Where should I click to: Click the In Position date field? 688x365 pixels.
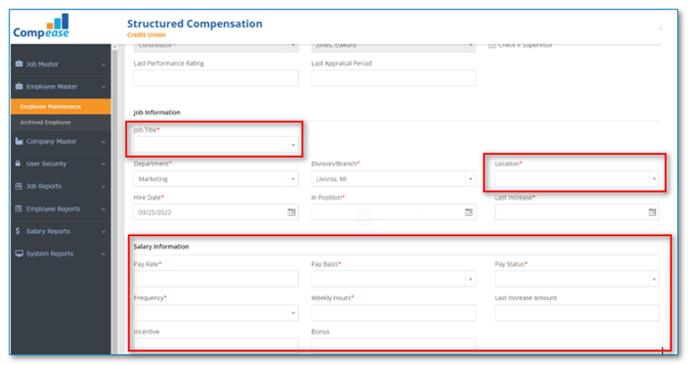[394, 212]
